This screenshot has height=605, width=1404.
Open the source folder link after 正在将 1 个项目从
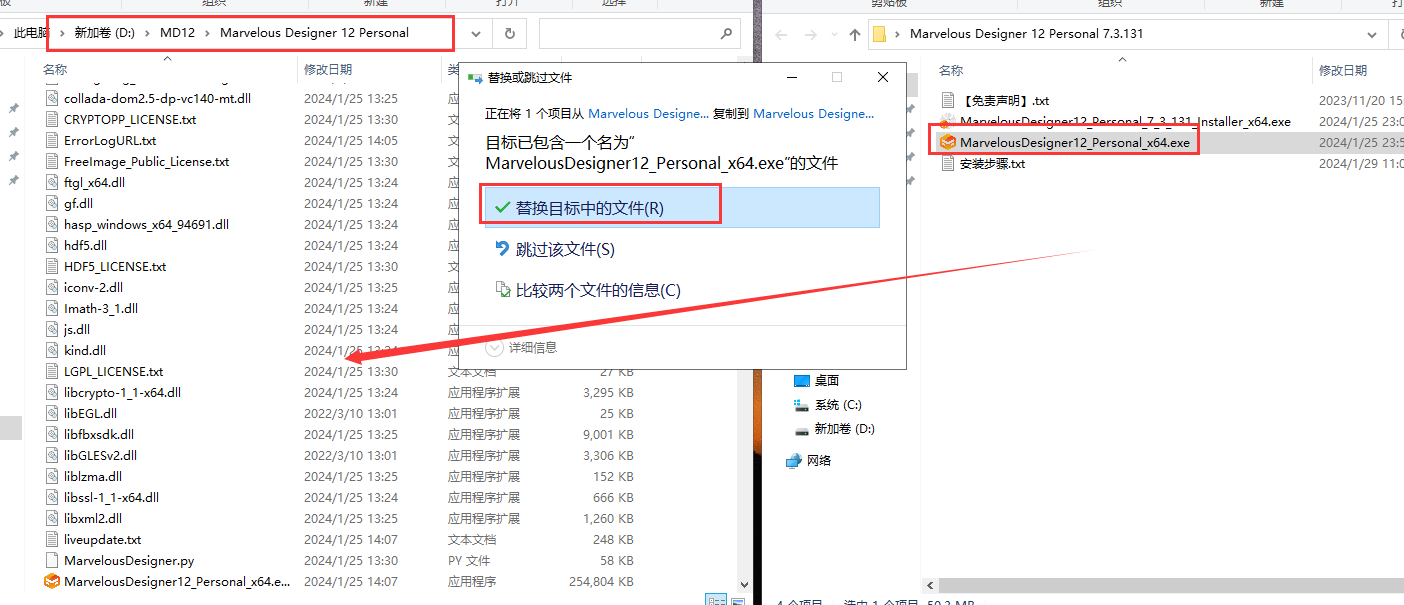click(x=648, y=114)
